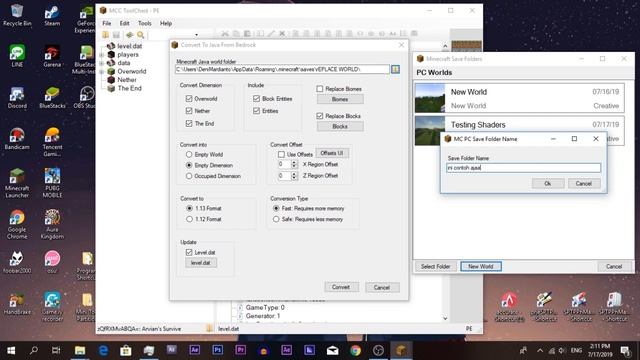
Task: Click the browse folder icon beside world path
Action: pos(395,69)
